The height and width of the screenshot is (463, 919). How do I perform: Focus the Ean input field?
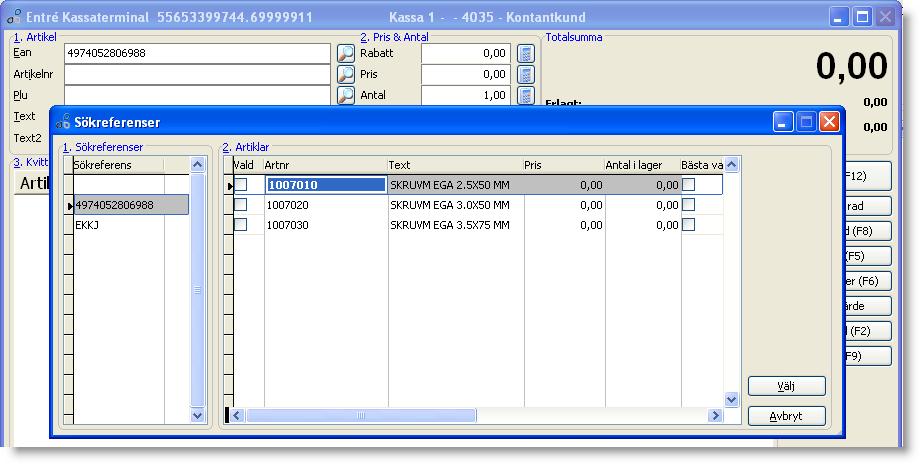(x=198, y=53)
